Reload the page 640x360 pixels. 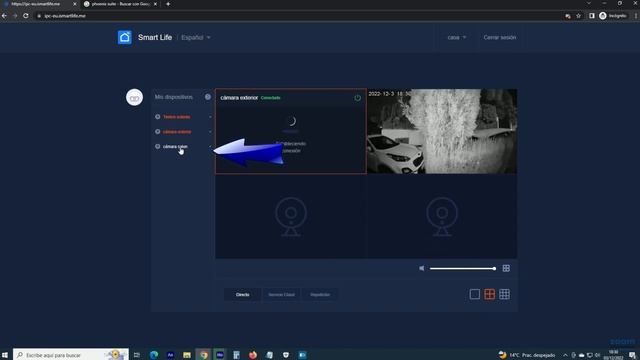tap(26, 16)
